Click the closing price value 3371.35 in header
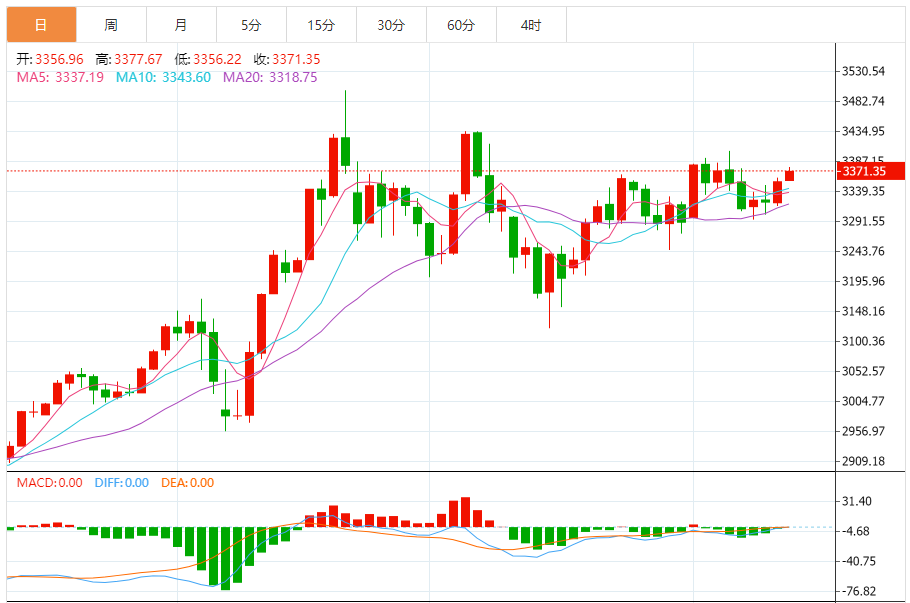Screen dimensions: 910x603 pyautogui.click(x=296, y=59)
